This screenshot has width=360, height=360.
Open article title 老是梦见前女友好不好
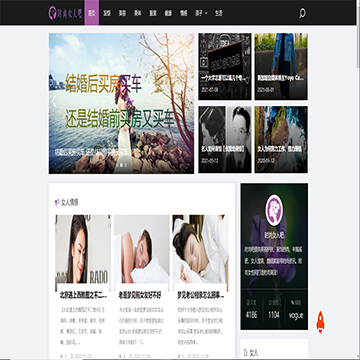click(140, 295)
